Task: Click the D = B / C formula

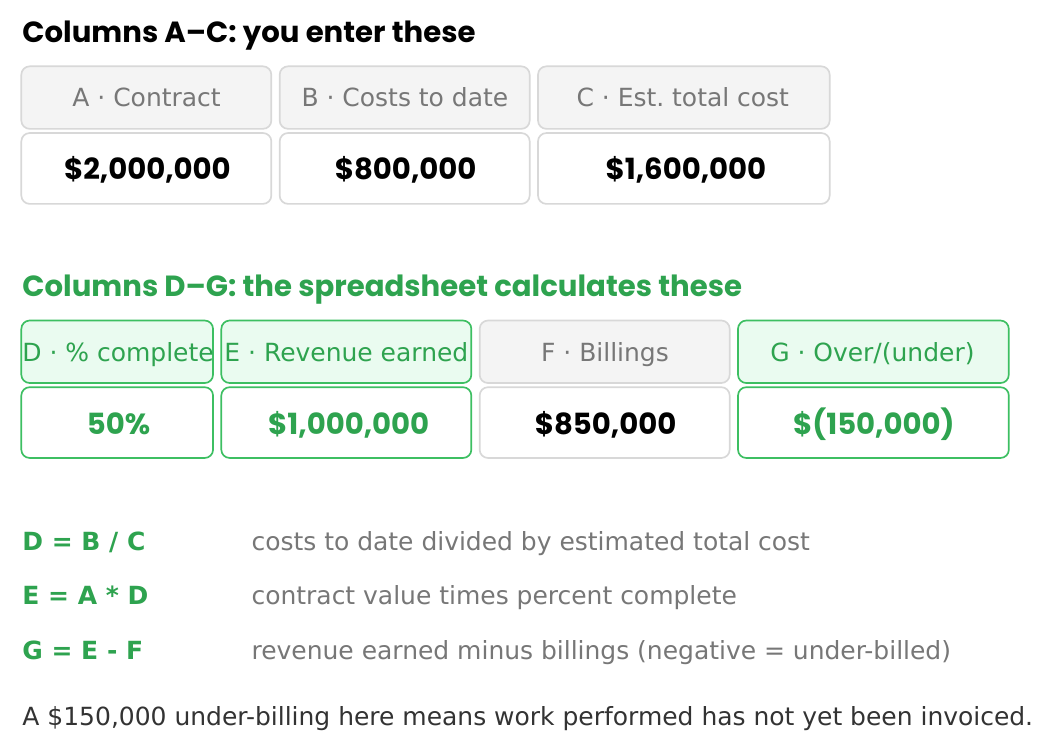Action: [84, 541]
